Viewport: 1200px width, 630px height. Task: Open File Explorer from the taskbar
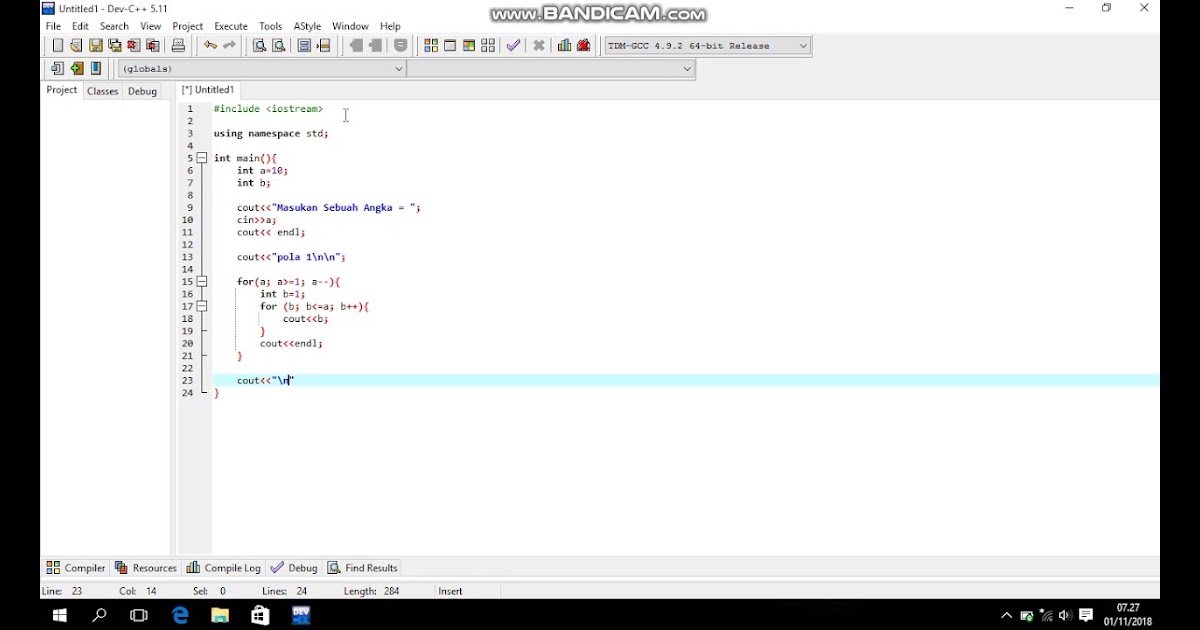(220, 615)
